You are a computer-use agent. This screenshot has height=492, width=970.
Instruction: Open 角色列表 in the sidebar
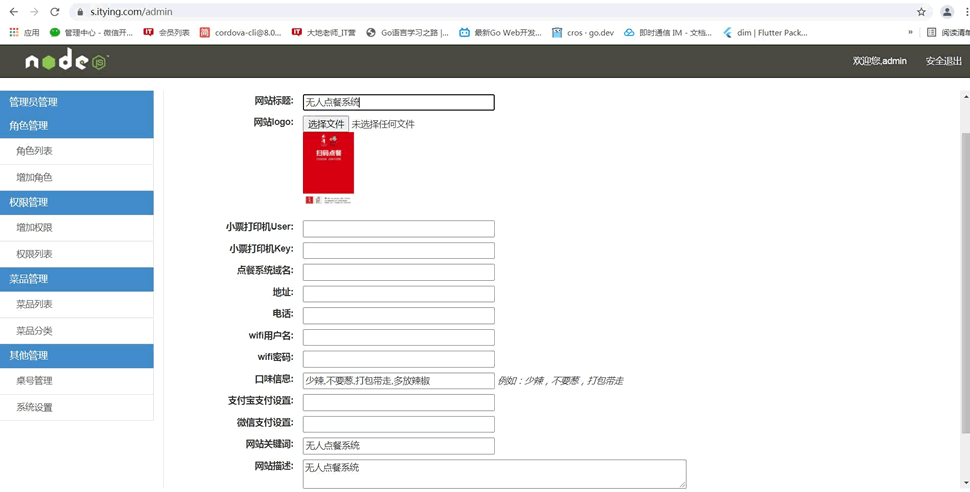(x=77, y=151)
